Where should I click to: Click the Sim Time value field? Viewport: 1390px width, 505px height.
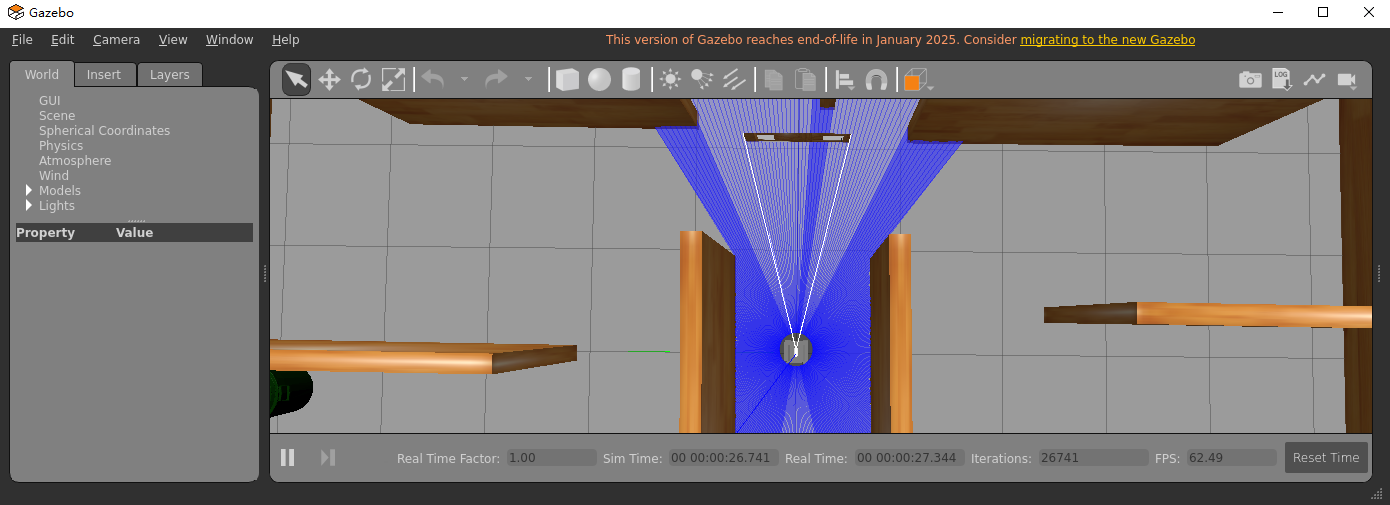(723, 457)
